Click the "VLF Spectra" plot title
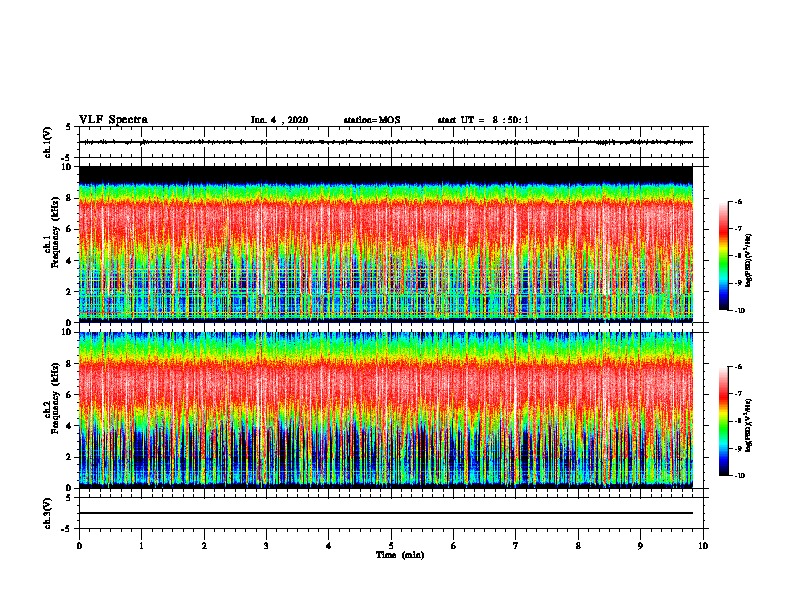 (x=113, y=120)
